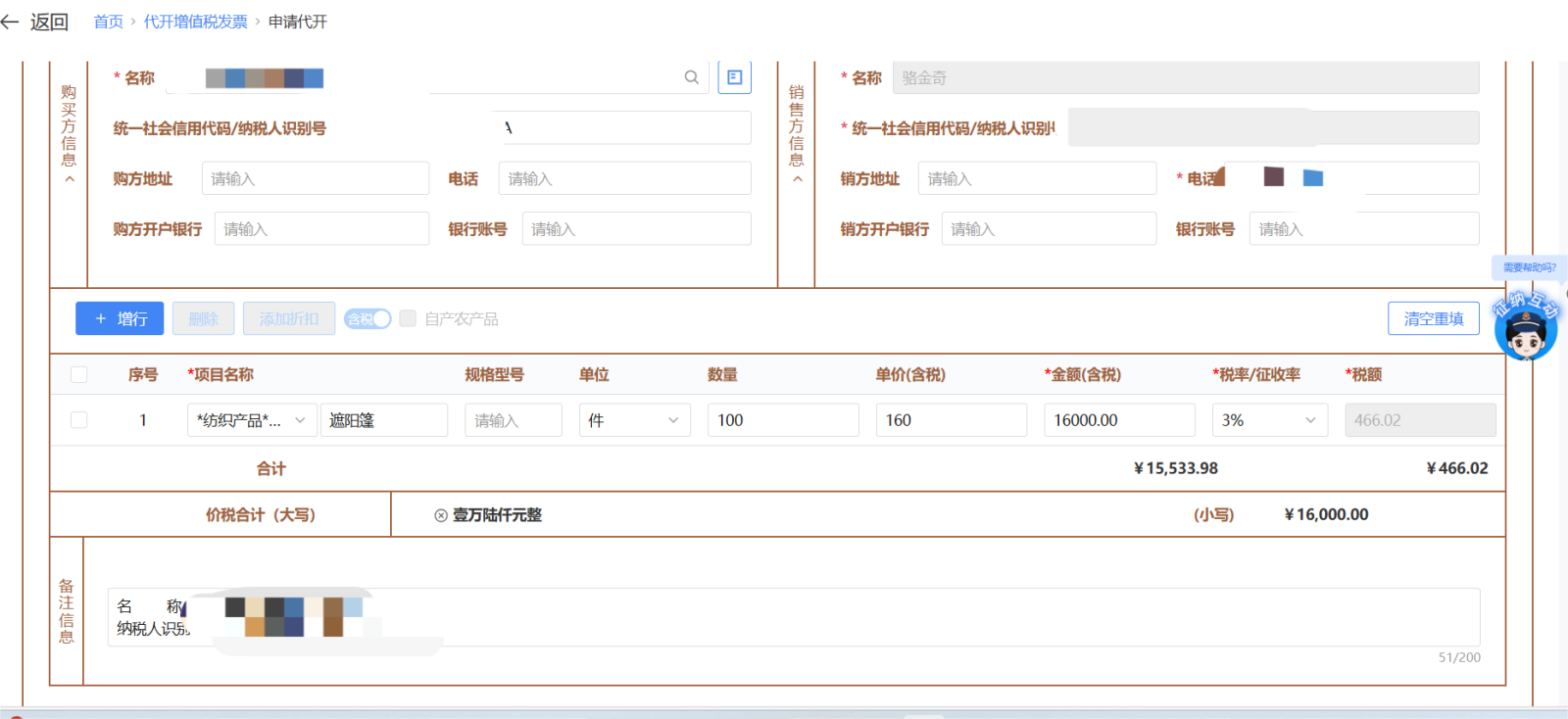The height and width of the screenshot is (719, 1568).
Task: Go to 代开增值税发票 breadcrumb
Action: coord(196,22)
